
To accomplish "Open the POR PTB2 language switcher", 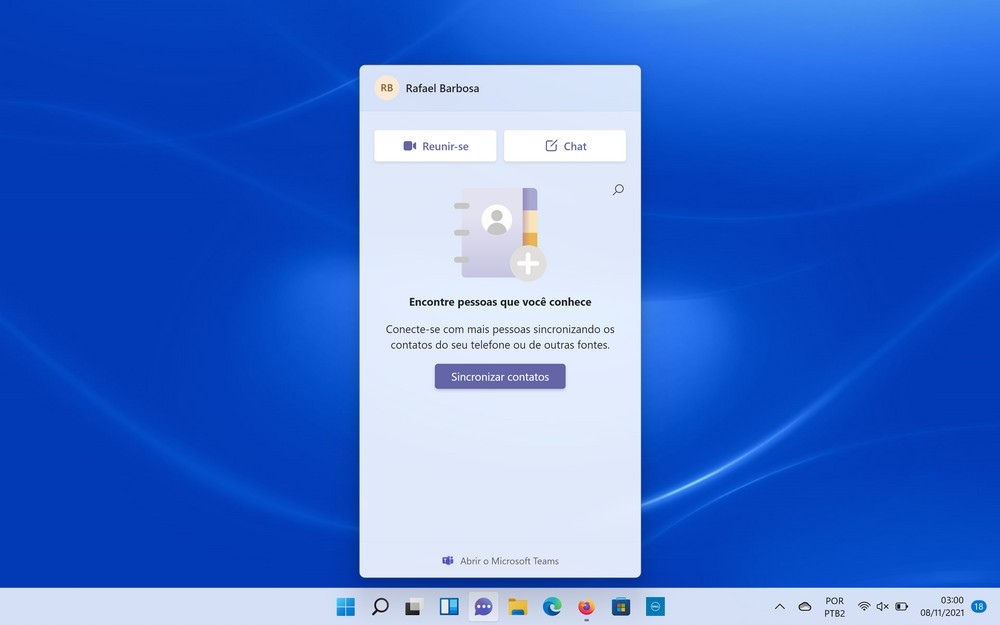I will point(834,607).
